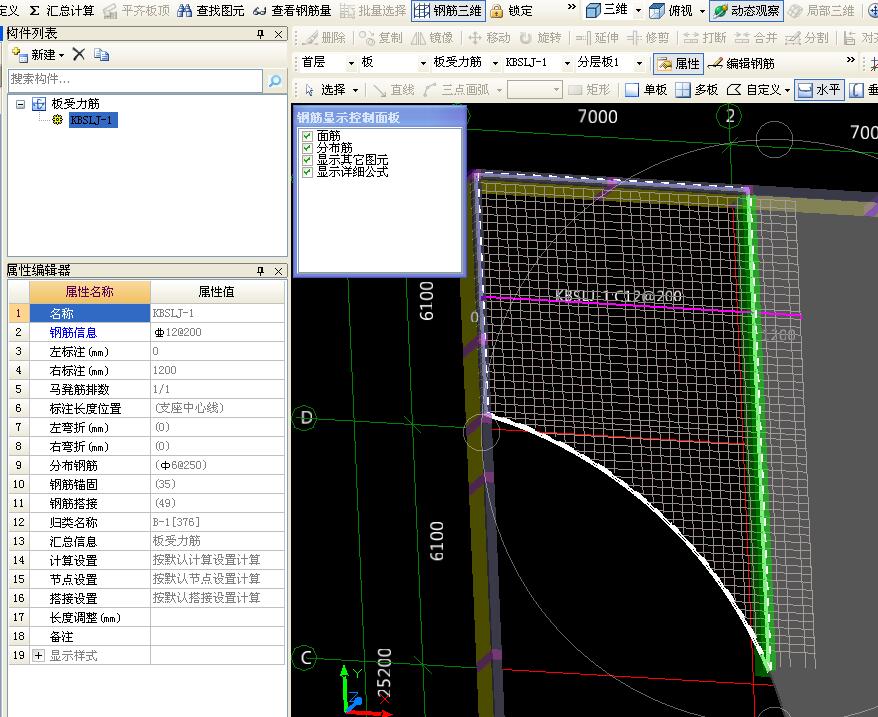Click the 修剪 trim tool
This screenshot has width=878, height=717.
click(648, 38)
